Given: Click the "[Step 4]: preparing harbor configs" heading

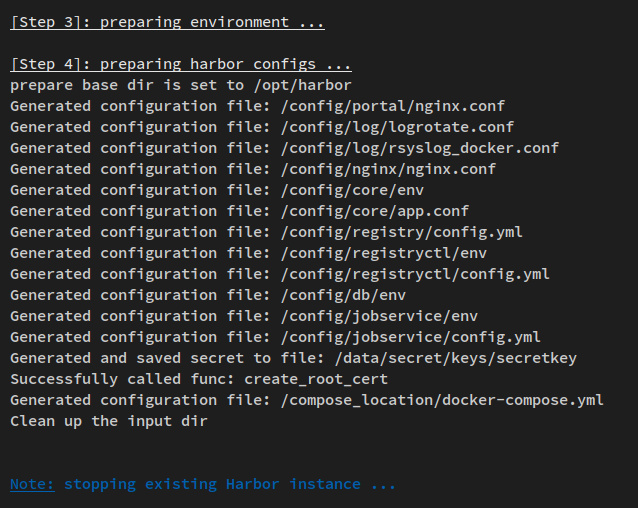Looking at the screenshot, I should (180, 64).
